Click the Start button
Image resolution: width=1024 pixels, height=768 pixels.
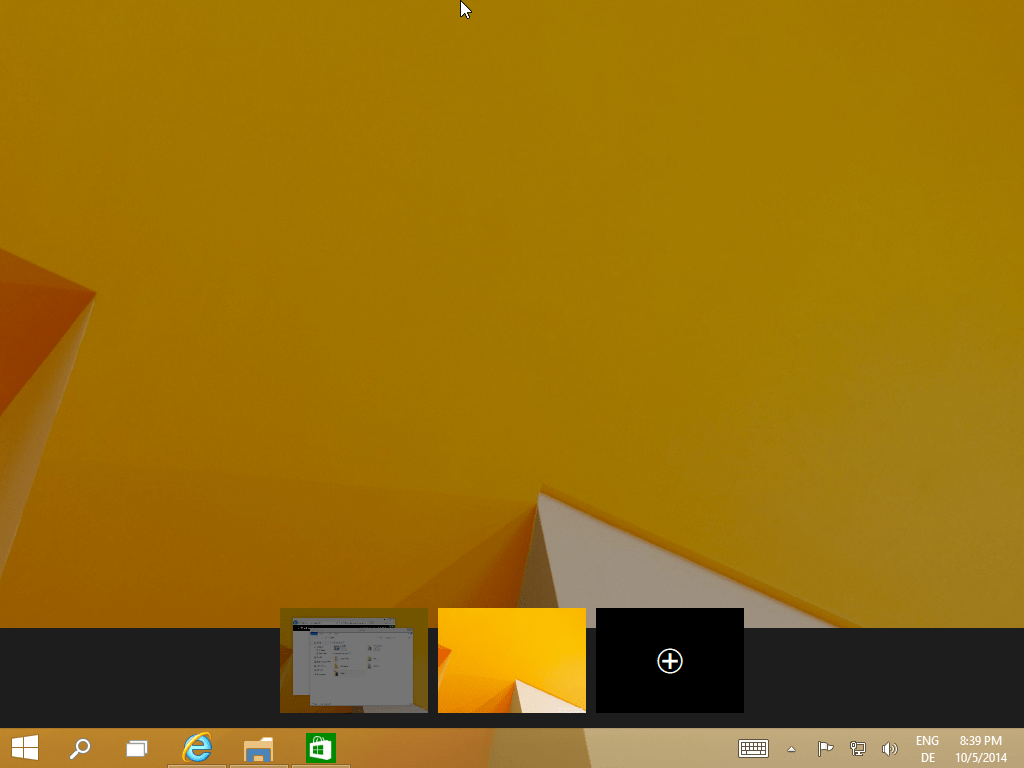click(22, 748)
